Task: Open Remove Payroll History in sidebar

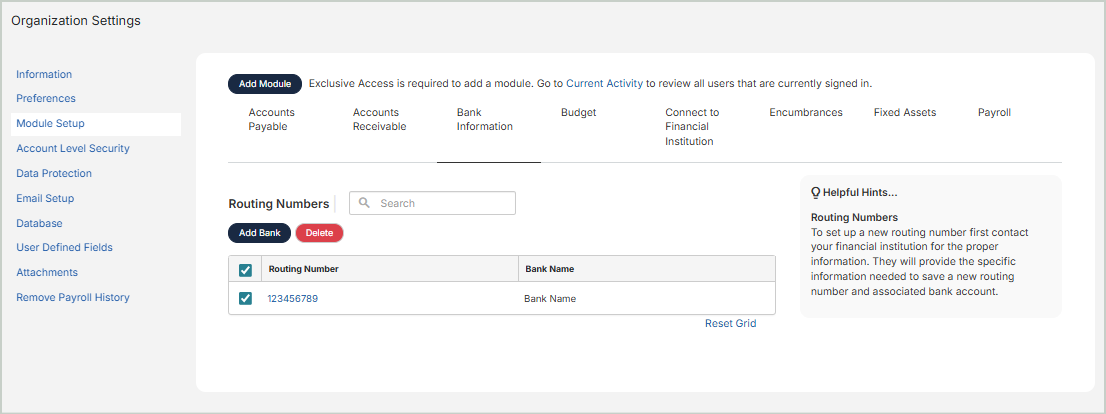Action: [x=73, y=297]
